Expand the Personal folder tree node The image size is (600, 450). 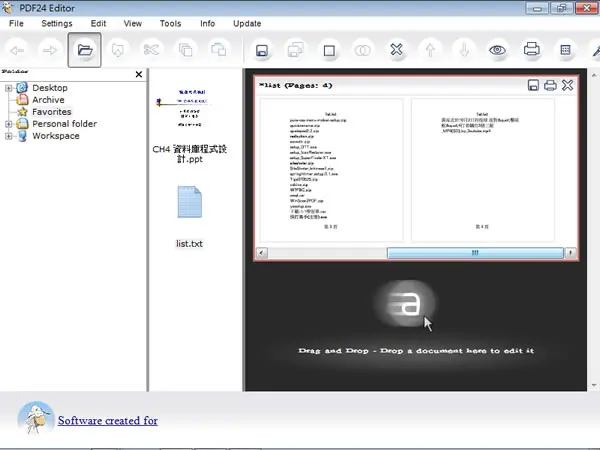(x=8, y=124)
